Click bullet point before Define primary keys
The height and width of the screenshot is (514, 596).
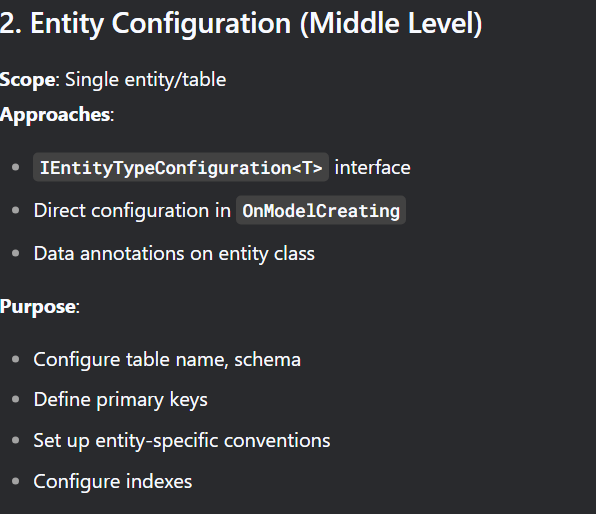(x=16, y=400)
